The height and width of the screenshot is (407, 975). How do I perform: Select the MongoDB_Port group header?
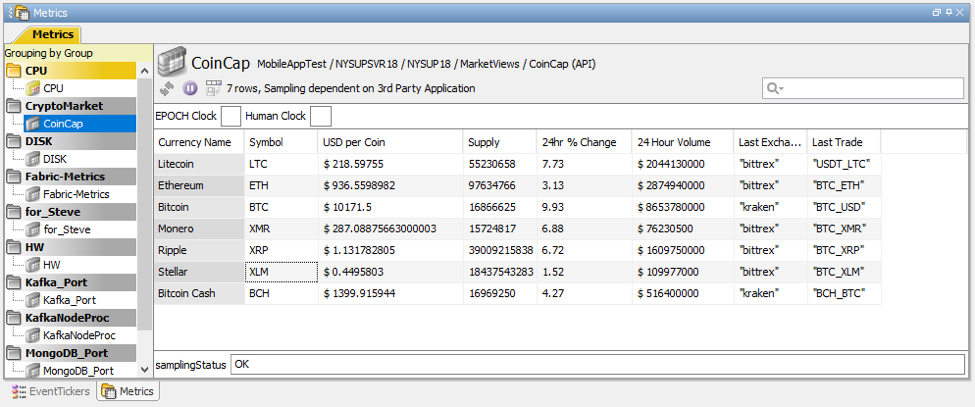(70, 353)
